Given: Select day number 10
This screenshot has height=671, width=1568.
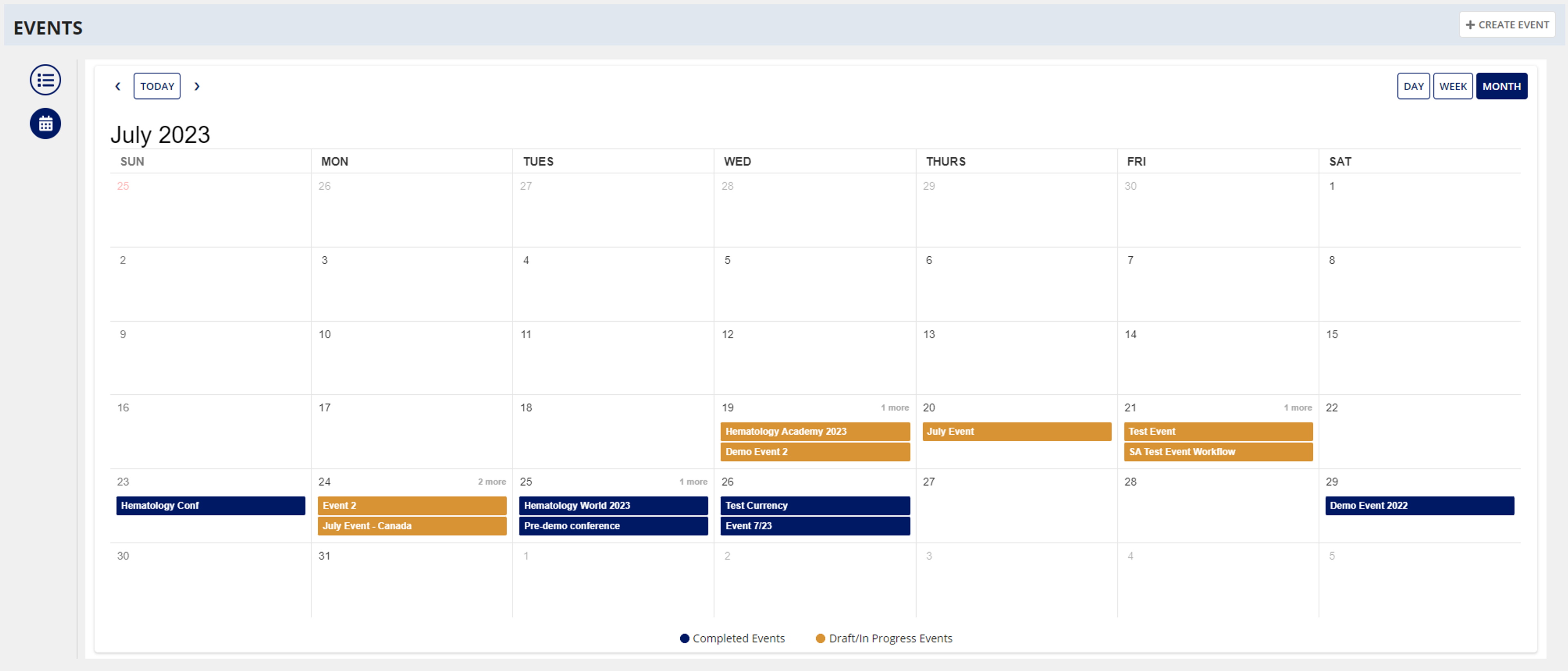Looking at the screenshot, I should click(x=325, y=335).
